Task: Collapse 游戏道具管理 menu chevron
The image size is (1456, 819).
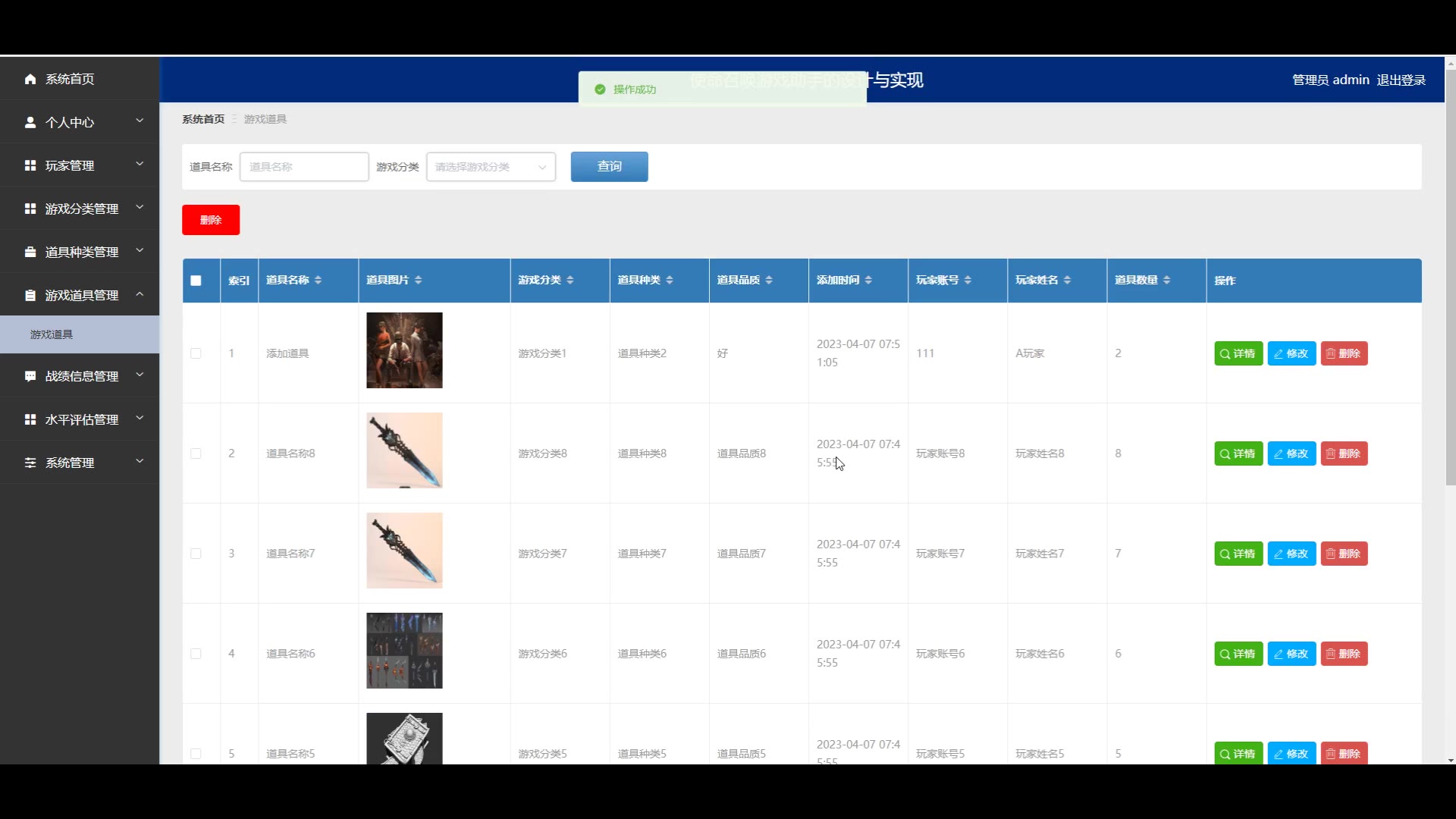Action: (x=140, y=293)
